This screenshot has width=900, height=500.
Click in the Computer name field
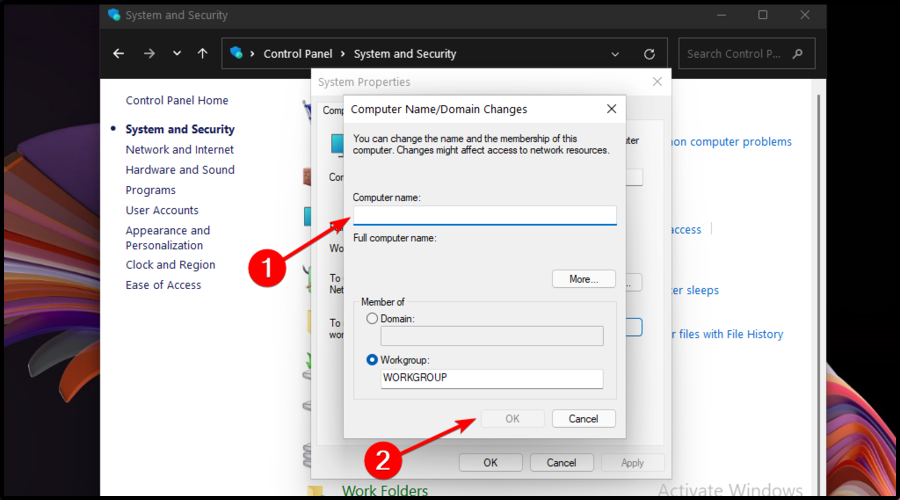click(485, 215)
